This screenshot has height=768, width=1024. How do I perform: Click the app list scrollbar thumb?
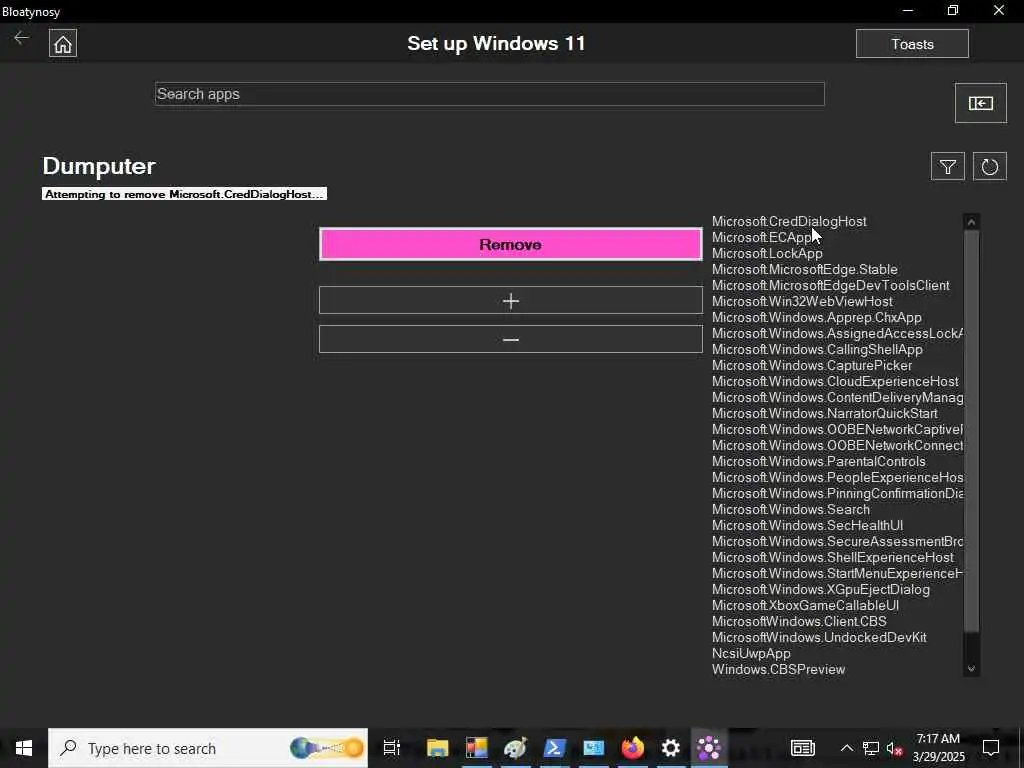[x=971, y=431]
